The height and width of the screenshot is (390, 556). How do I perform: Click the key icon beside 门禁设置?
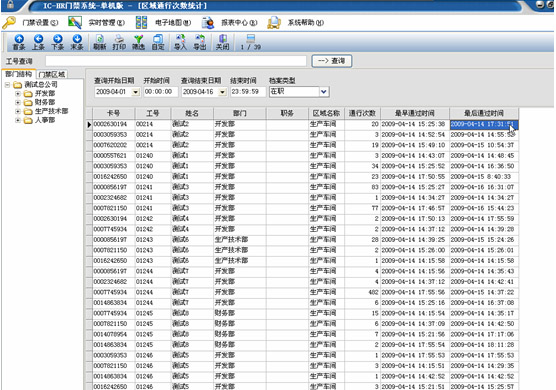point(10,22)
